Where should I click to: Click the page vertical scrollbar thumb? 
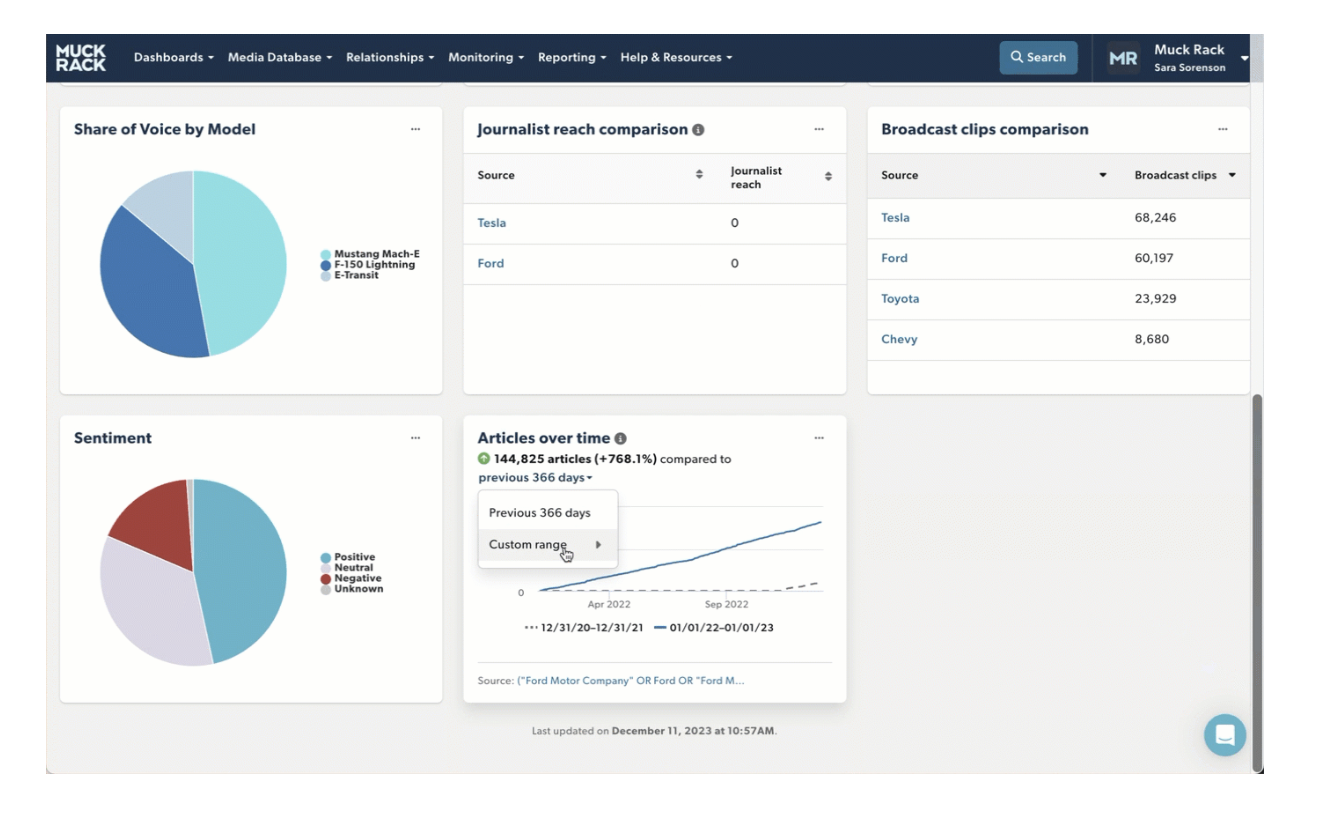[x=1258, y=581]
